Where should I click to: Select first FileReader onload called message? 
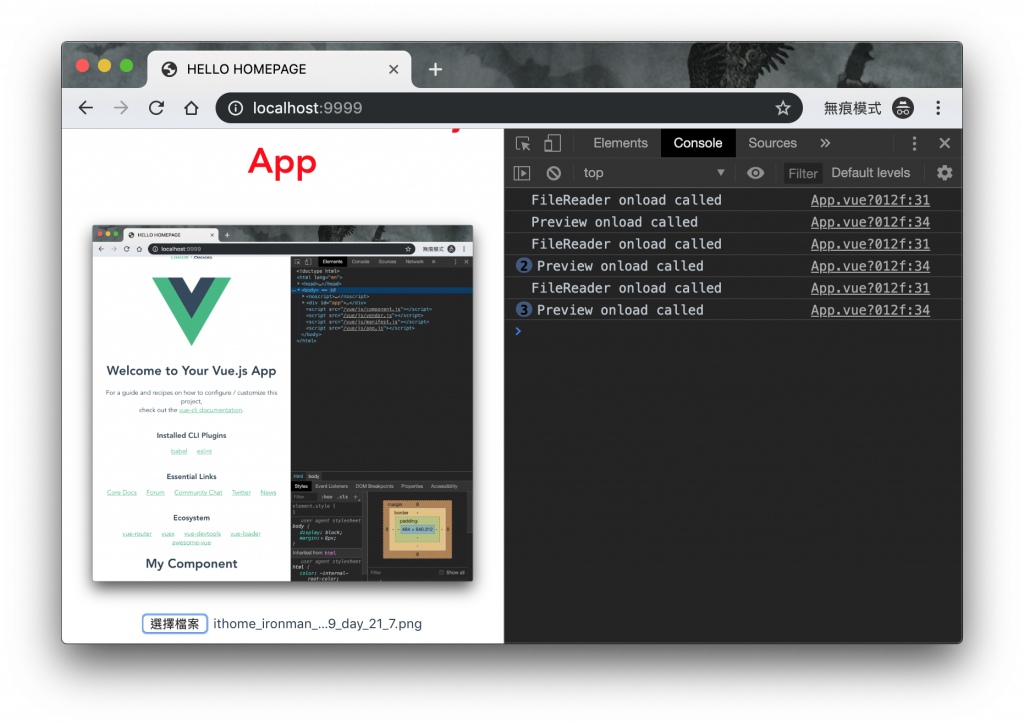point(626,200)
